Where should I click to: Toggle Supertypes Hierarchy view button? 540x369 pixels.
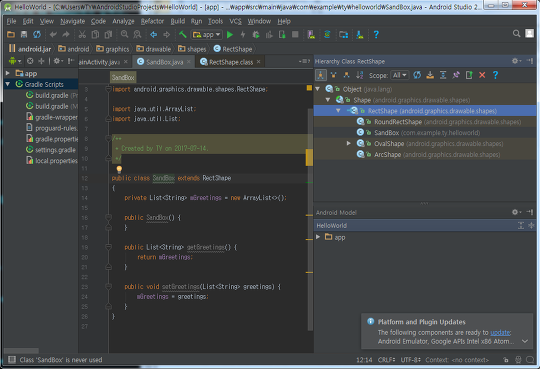333,75
